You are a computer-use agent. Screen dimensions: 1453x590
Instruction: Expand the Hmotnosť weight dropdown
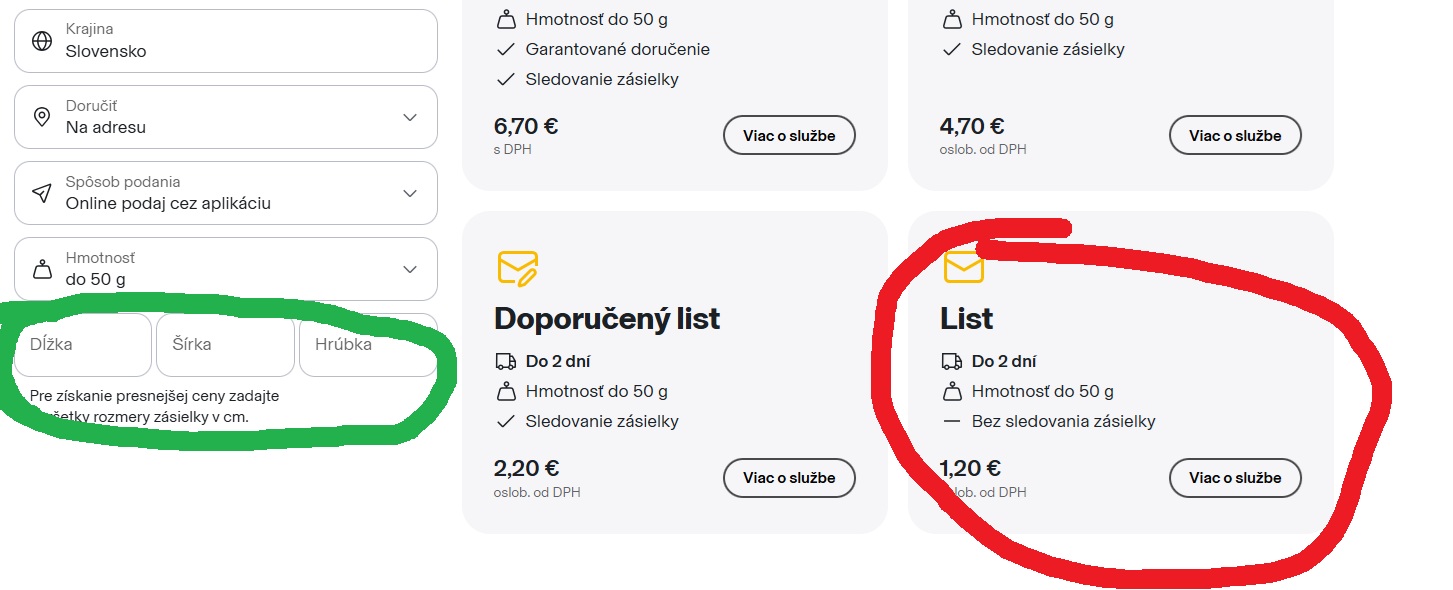click(410, 269)
